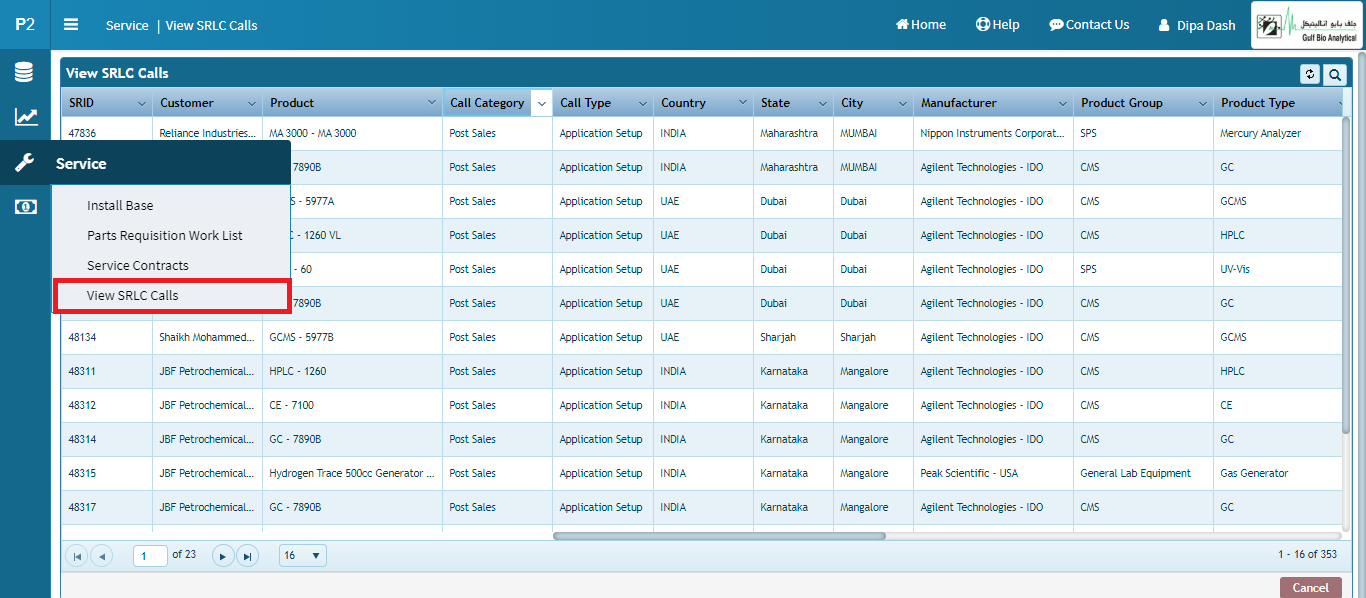Select Service Contracts menu item
The image size is (1366, 598).
(x=138, y=265)
